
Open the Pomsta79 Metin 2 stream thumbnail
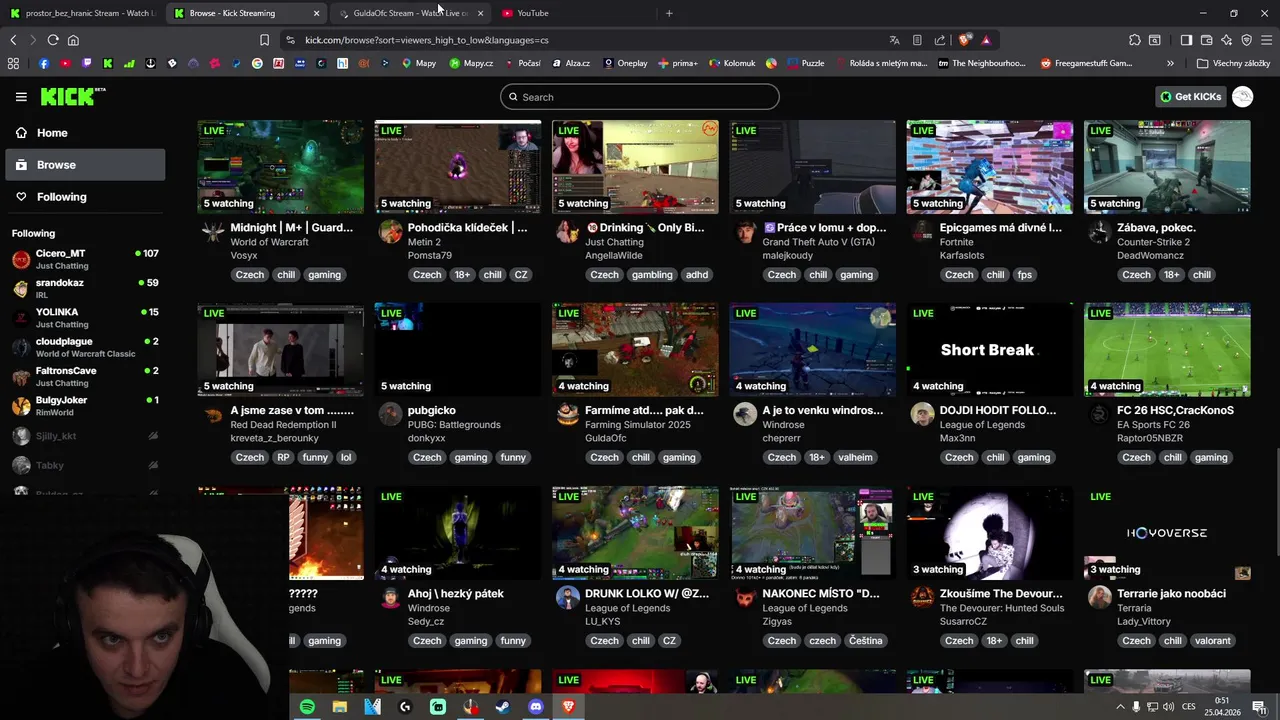pyautogui.click(x=458, y=167)
